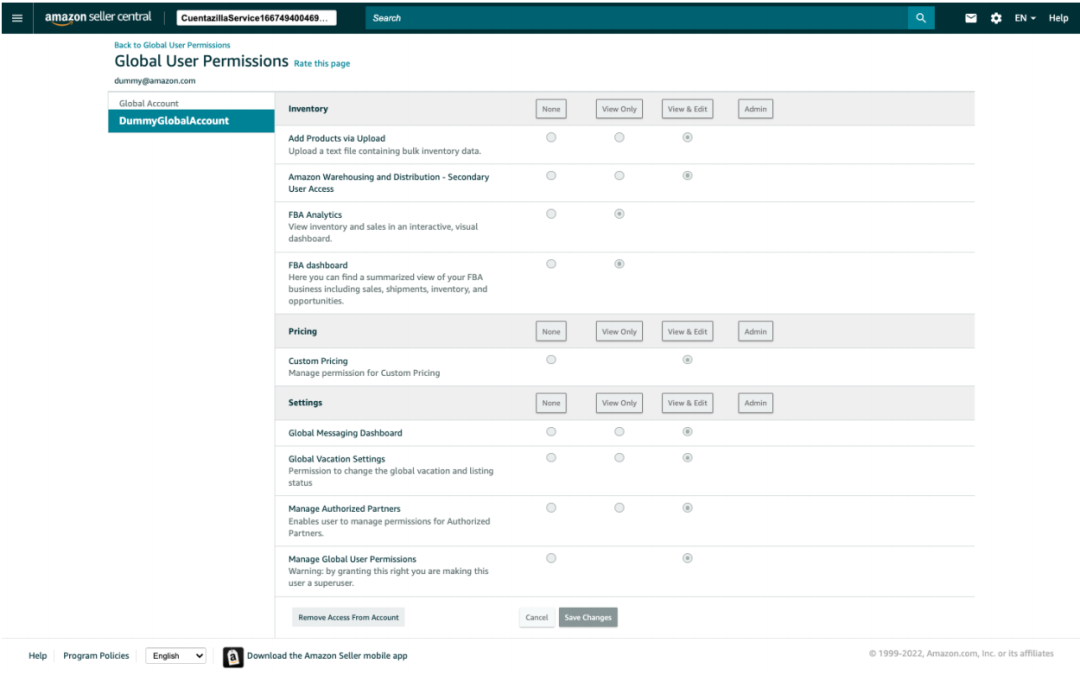The image size is (1080, 682).
Task: Select View & Edit for Global Vacation Settings
Action: coord(687,457)
